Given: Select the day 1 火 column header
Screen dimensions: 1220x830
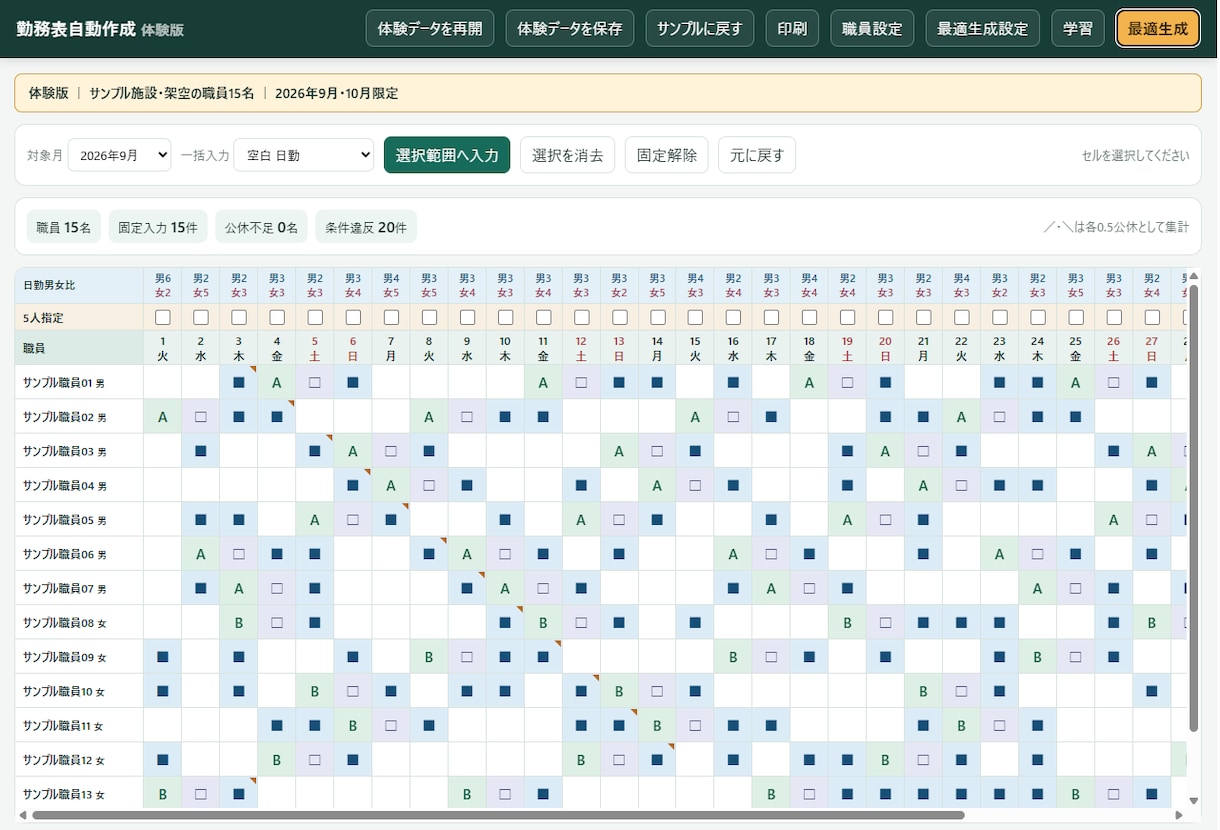Looking at the screenshot, I should pos(163,348).
